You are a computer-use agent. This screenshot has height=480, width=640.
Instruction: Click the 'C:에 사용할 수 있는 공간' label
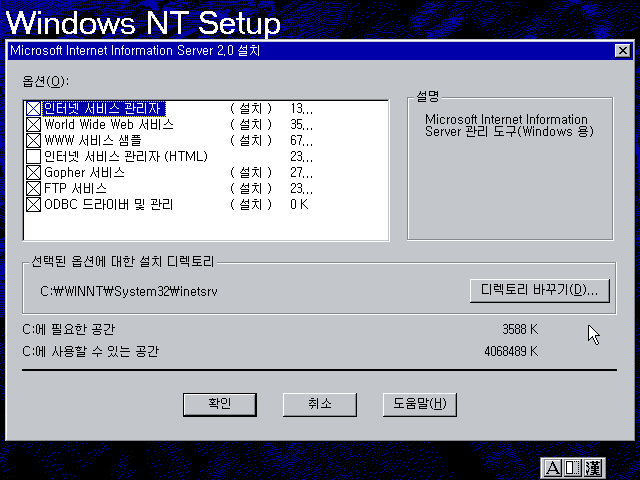coord(91,351)
